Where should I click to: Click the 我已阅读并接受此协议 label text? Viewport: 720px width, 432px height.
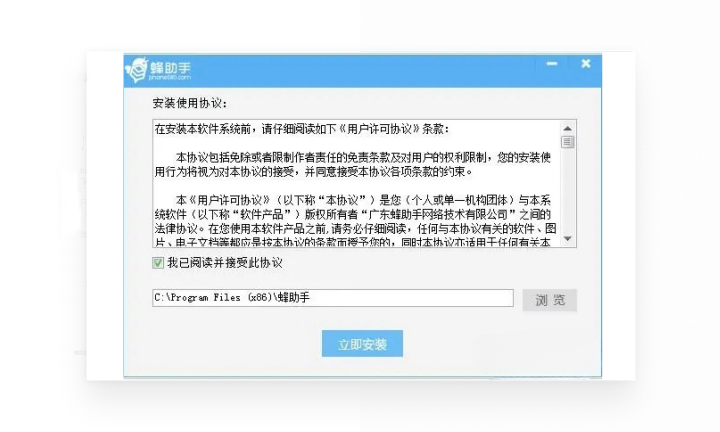[225, 263]
